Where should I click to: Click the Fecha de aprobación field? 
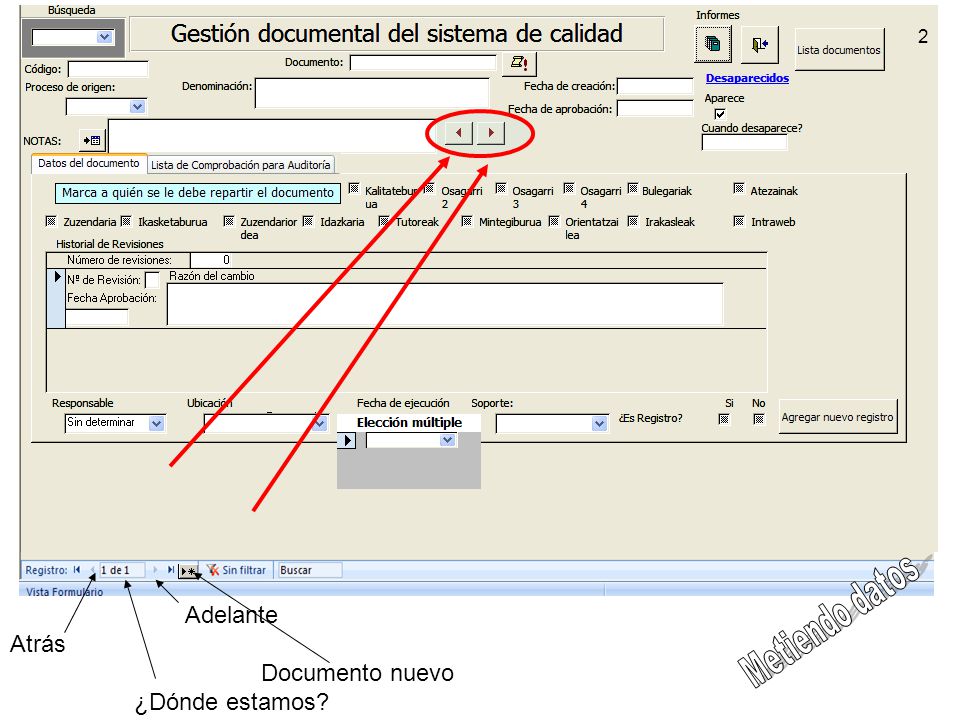click(654, 108)
